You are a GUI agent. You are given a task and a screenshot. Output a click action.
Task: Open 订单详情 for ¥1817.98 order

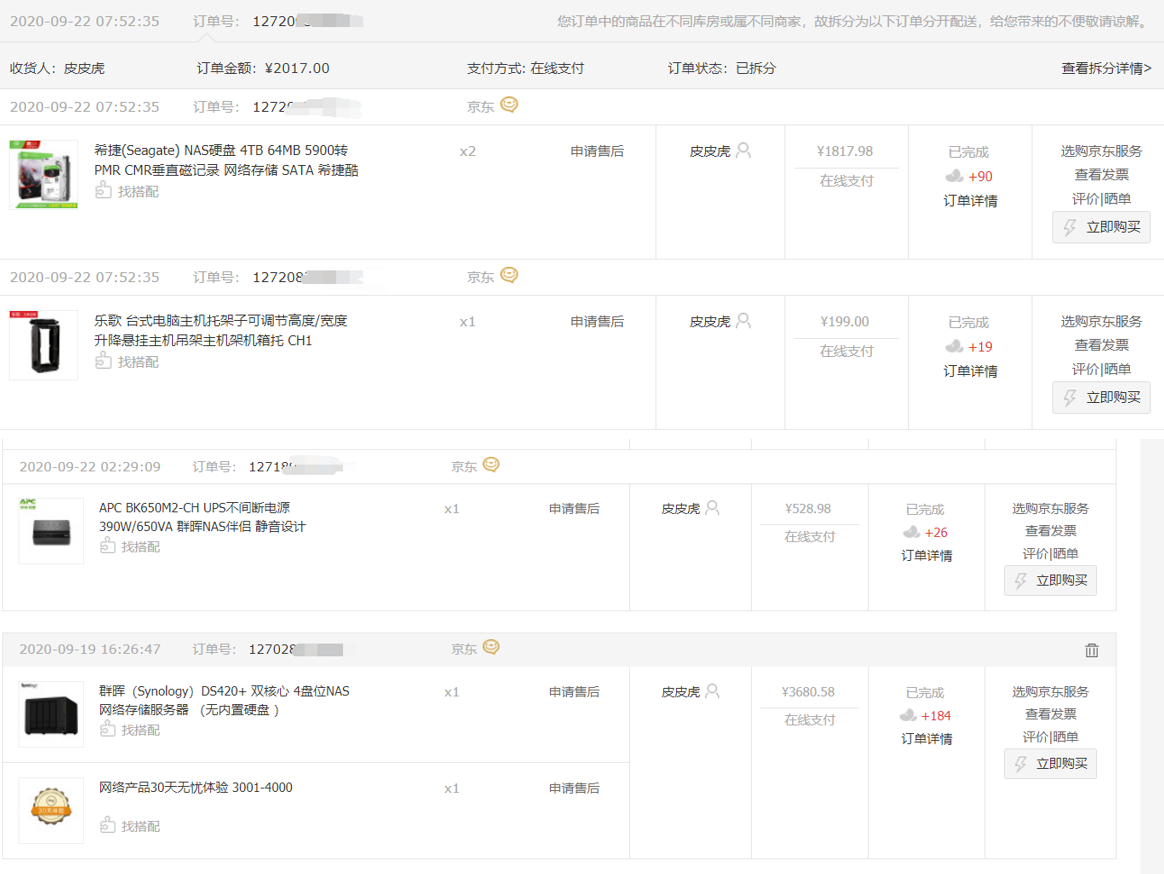pos(970,201)
